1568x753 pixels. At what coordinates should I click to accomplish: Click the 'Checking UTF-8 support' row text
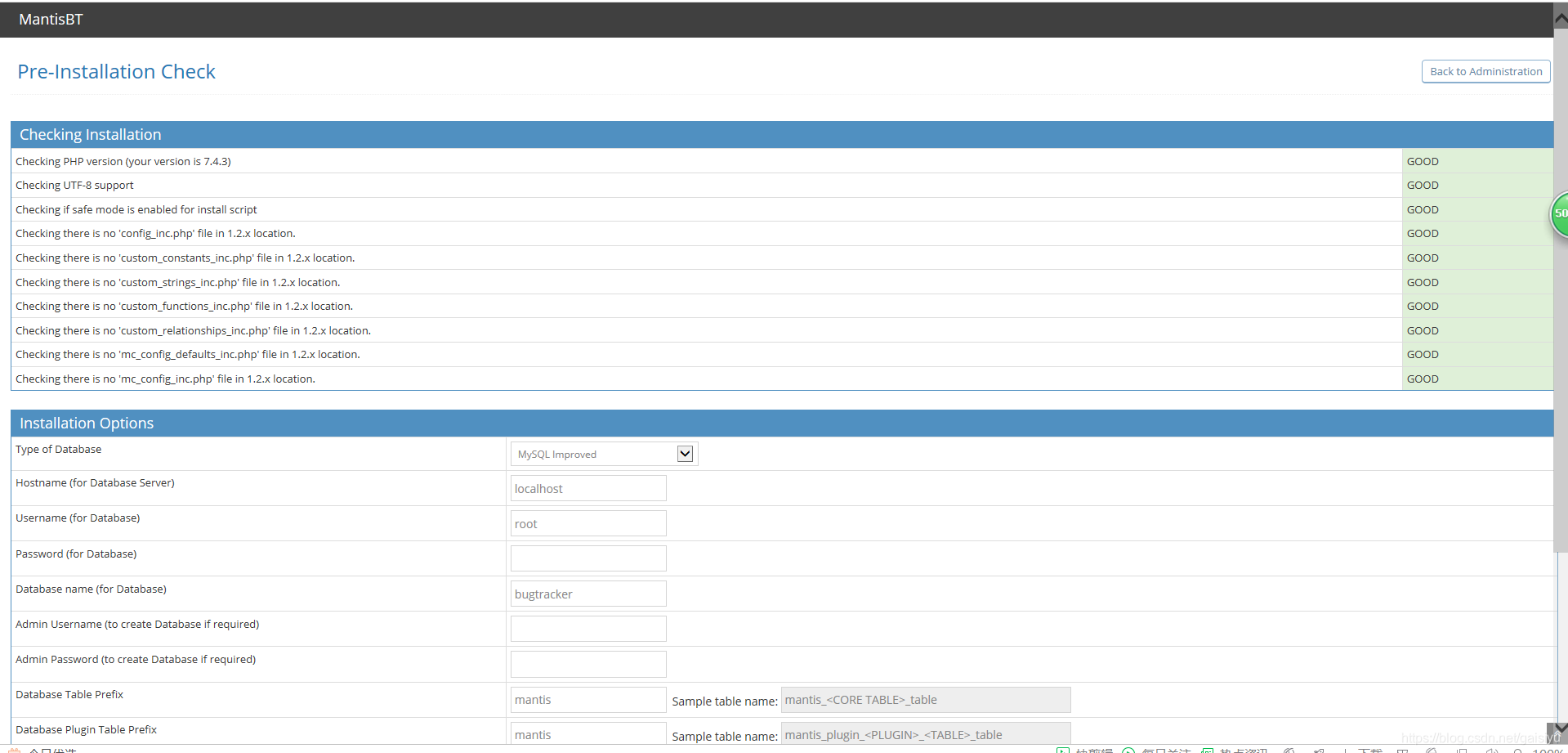pyautogui.click(x=74, y=186)
